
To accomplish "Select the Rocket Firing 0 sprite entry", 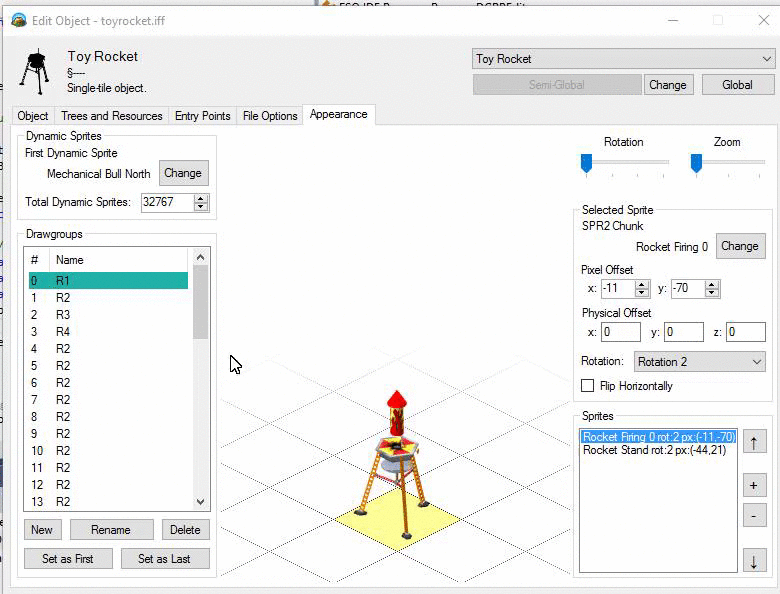I will [659, 437].
